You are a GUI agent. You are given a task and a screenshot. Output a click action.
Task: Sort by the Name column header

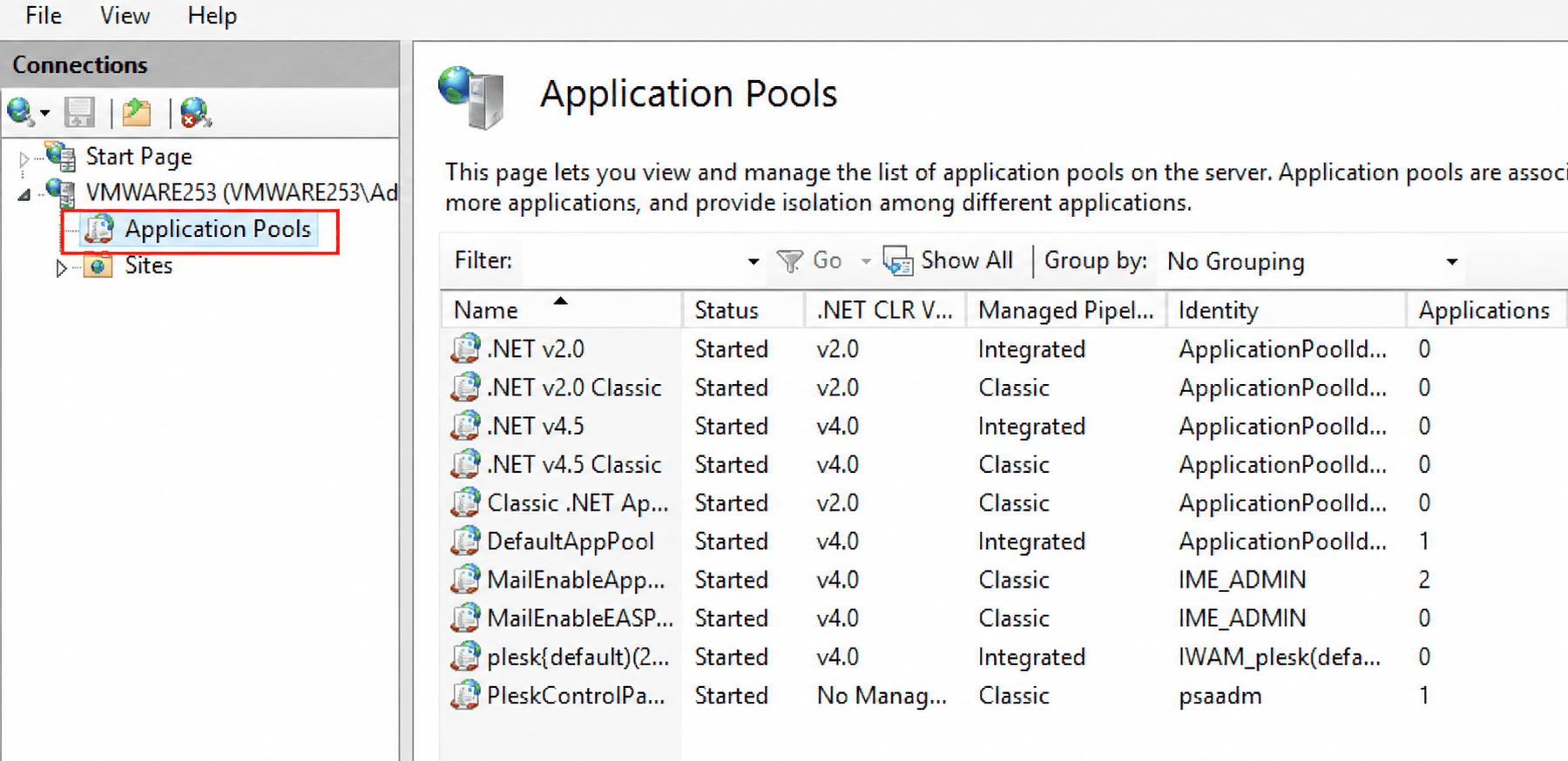pyautogui.click(x=562, y=310)
